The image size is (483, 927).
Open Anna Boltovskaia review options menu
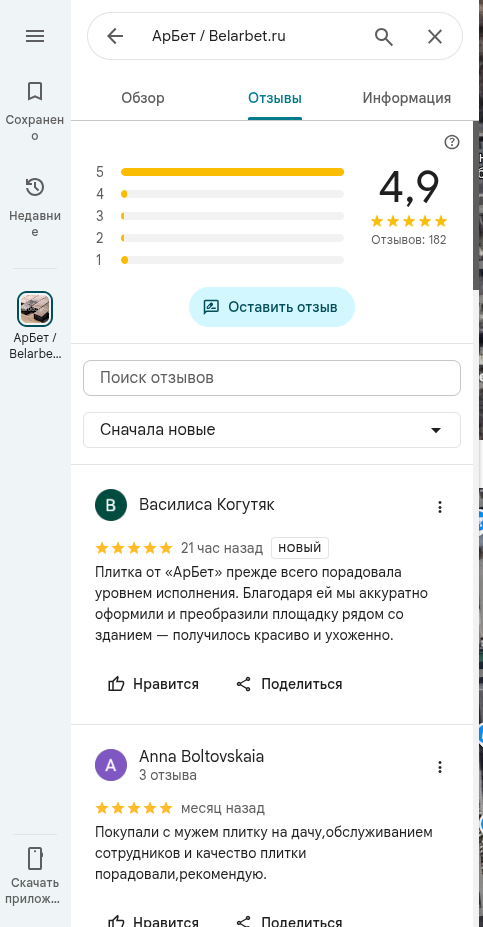point(439,767)
